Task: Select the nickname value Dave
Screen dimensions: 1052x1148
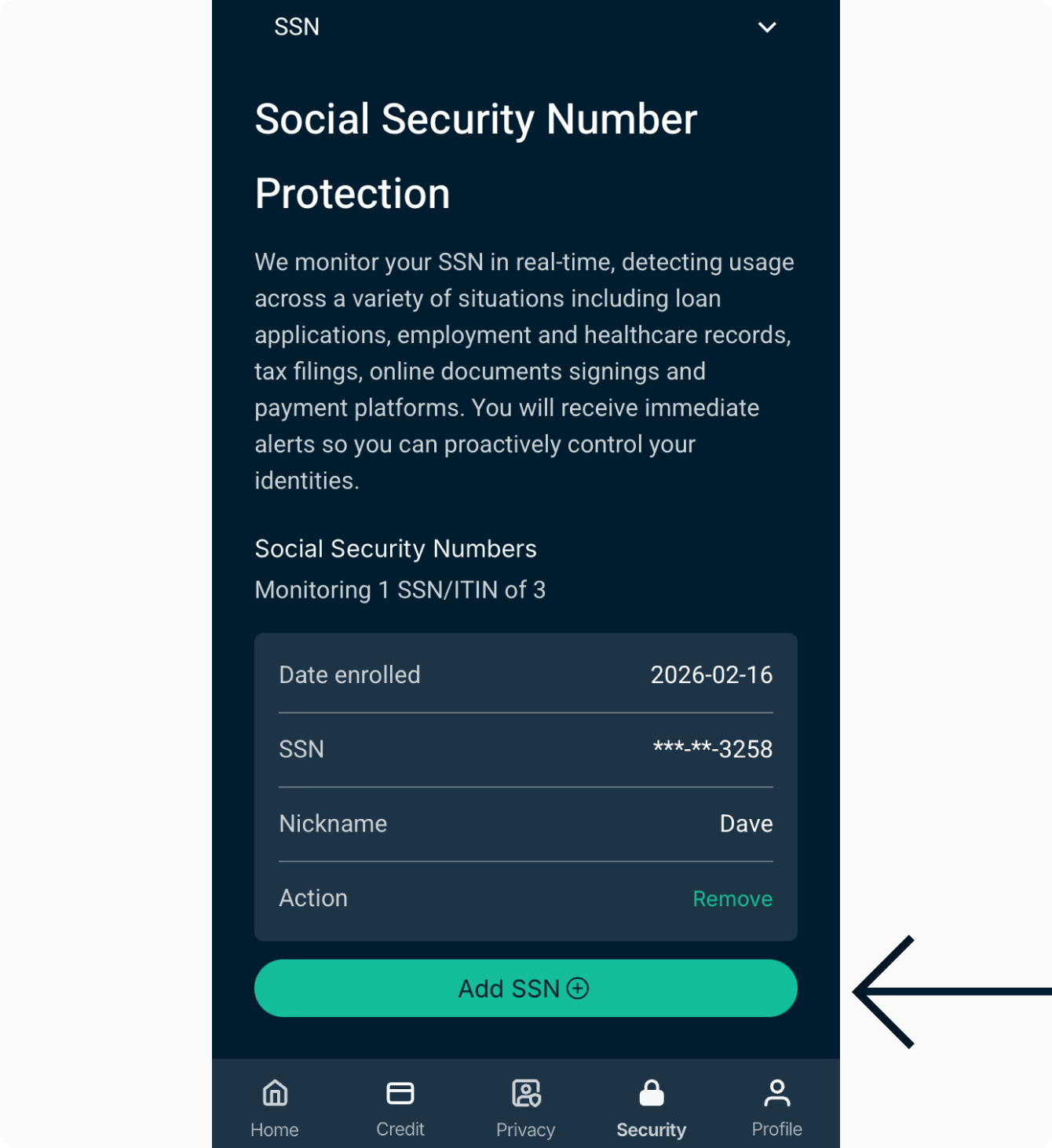Action: tap(746, 824)
